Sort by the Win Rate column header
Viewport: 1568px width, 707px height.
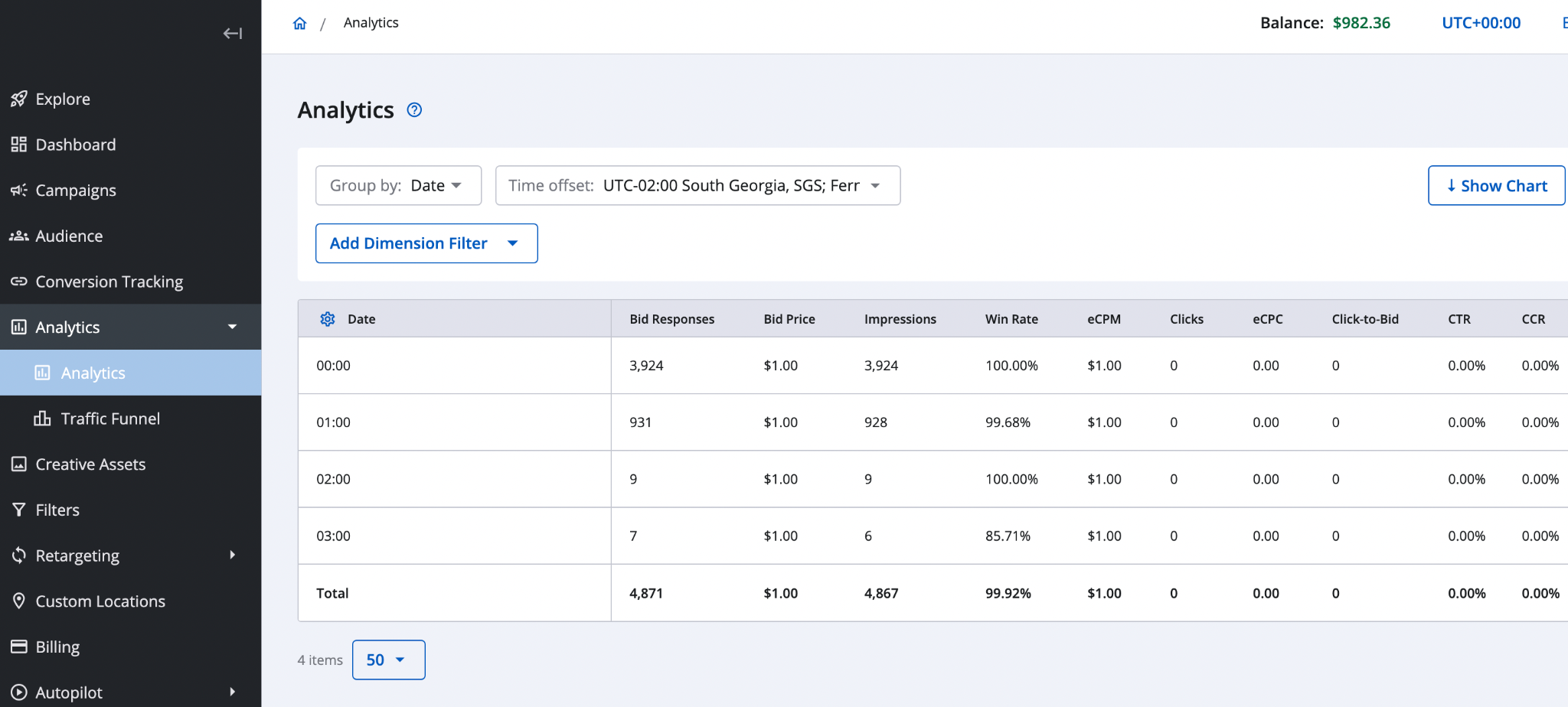click(1011, 319)
